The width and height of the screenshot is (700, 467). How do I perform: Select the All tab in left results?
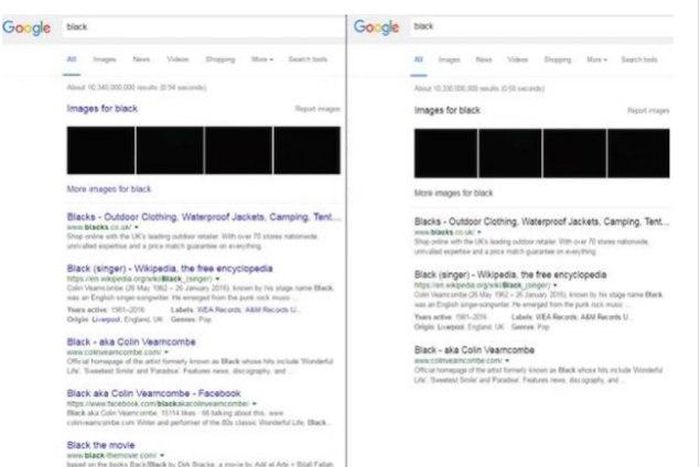[x=71, y=59]
